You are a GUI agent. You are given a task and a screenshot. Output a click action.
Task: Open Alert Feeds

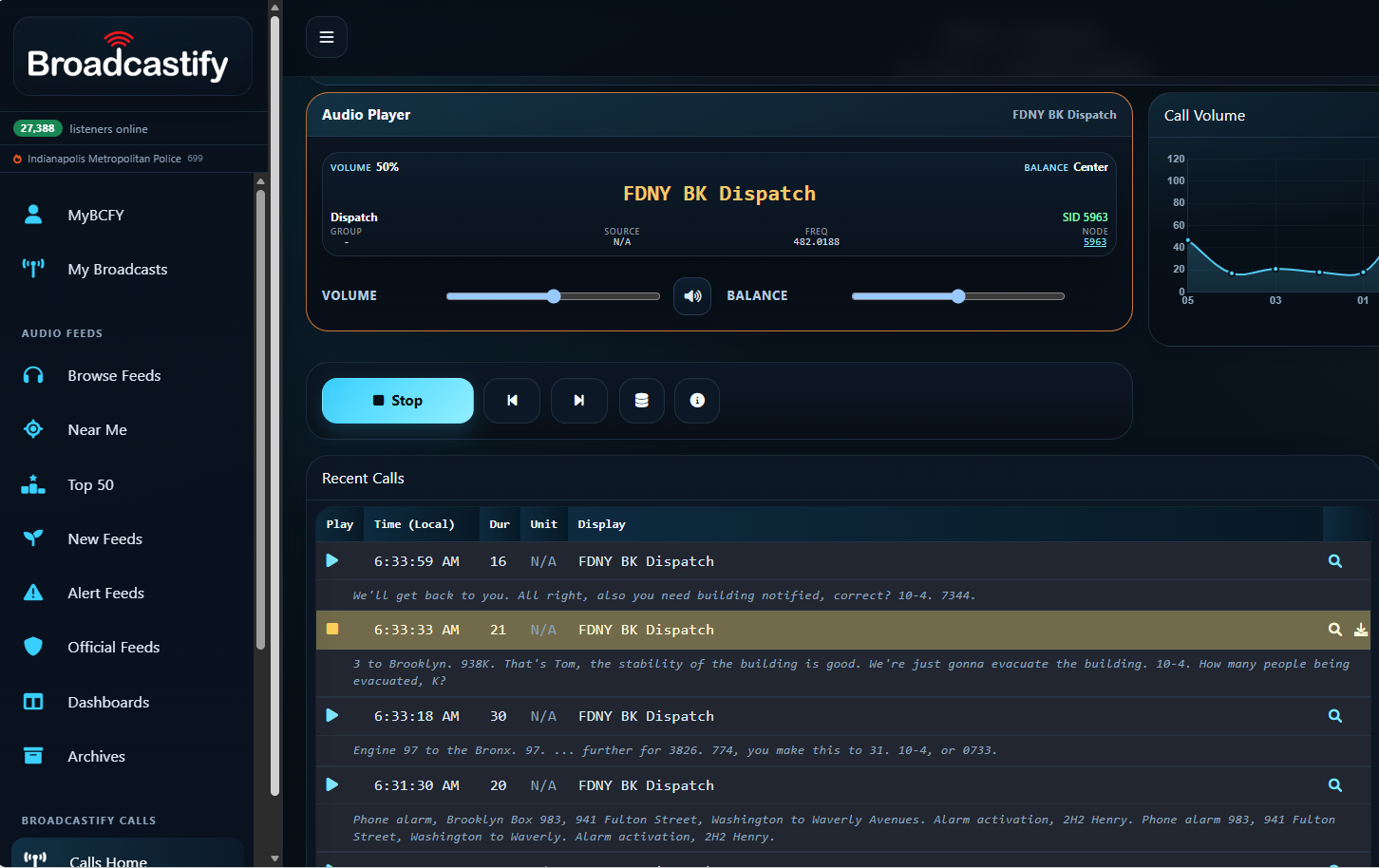pos(105,593)
